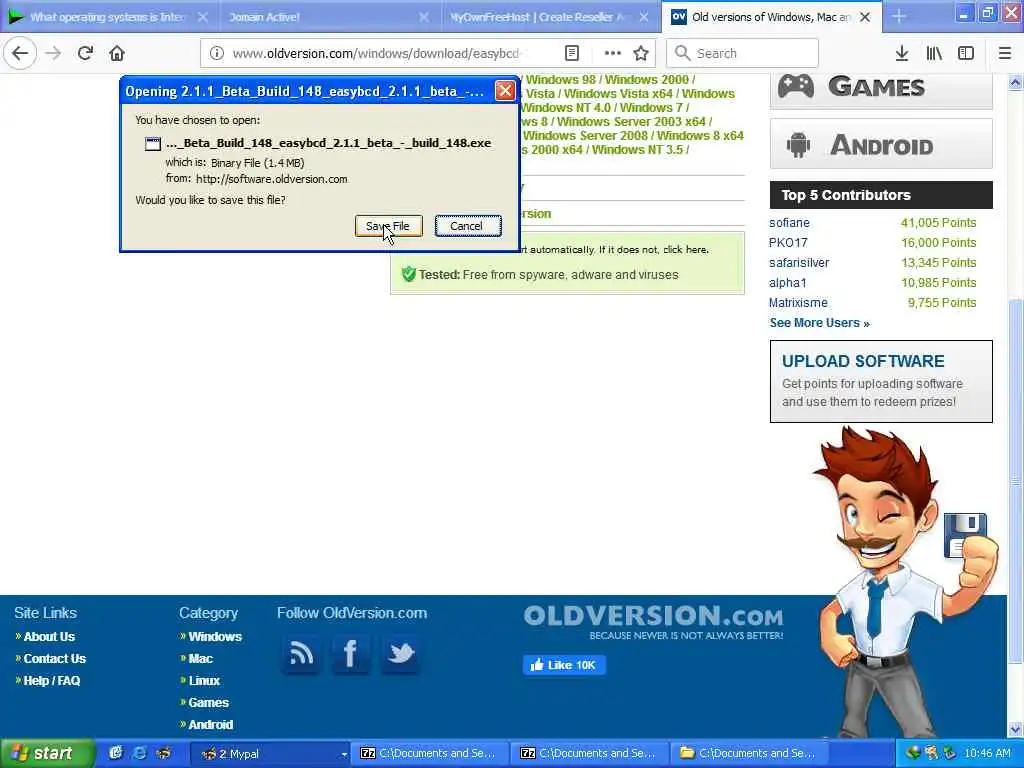Open contributor PKO17's profile
The height and width of the screenshot is (768, 1024).
(x=788, y=243)
